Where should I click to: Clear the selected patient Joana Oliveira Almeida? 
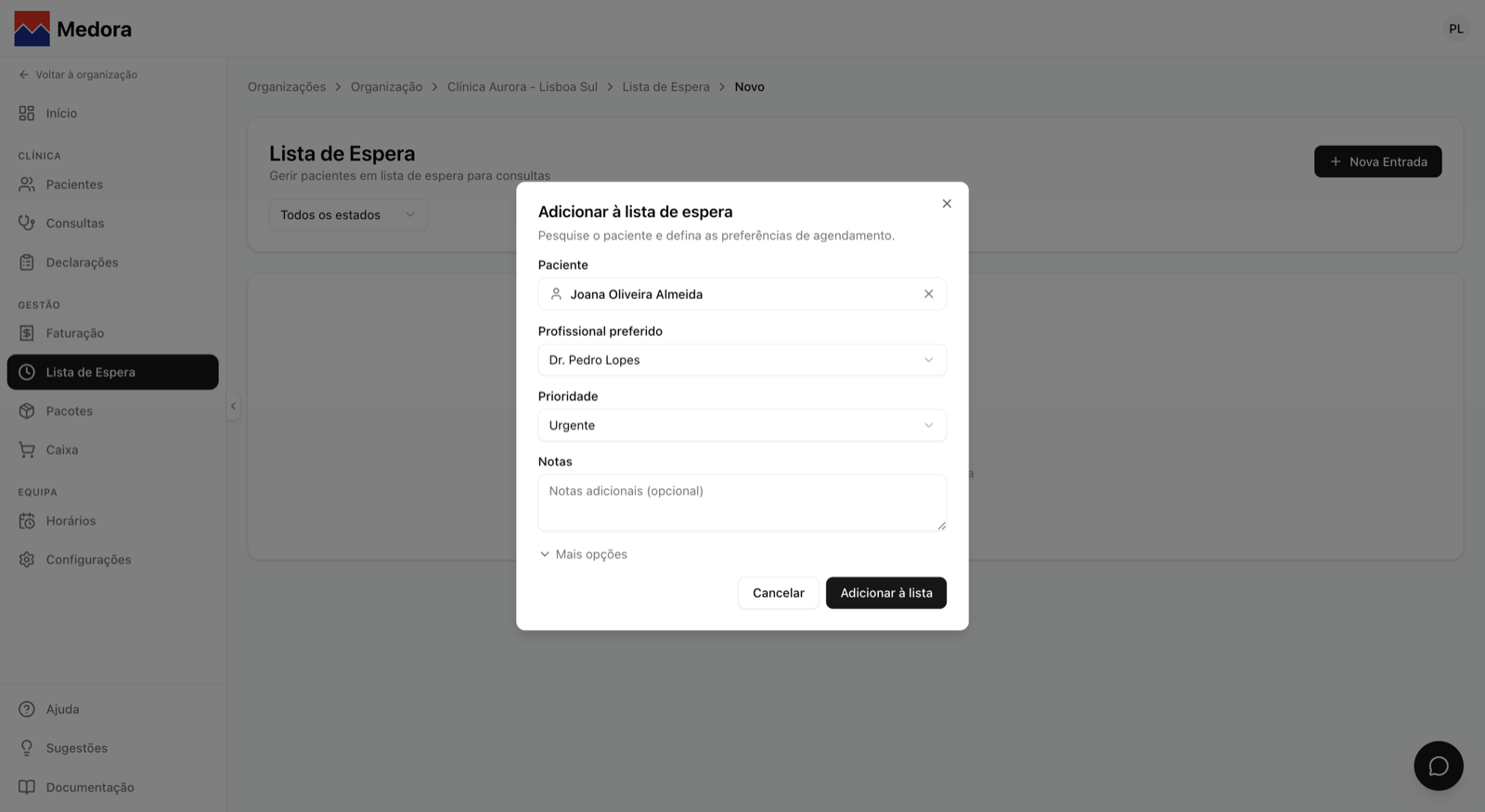(928, 294)
